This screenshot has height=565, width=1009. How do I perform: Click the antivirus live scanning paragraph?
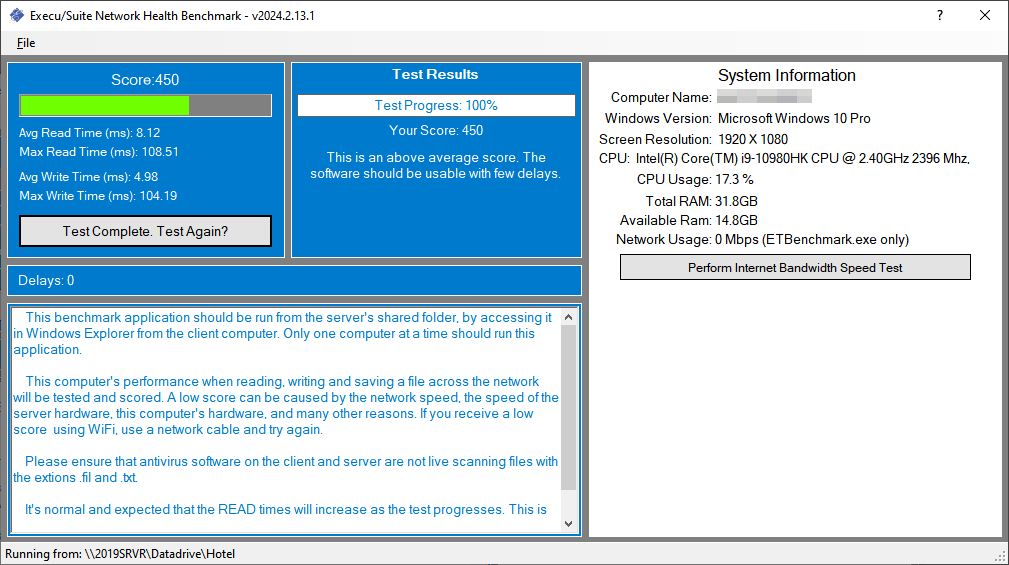click(285, 469)
